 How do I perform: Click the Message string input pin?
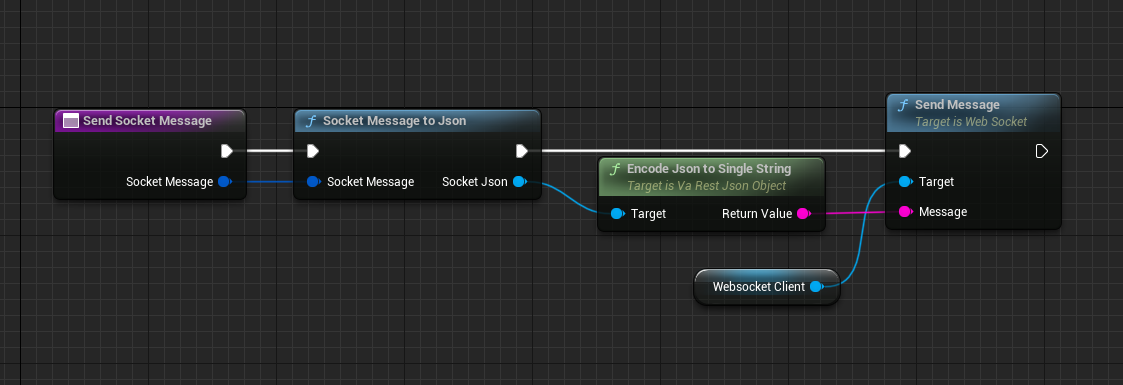coord(905,212)
